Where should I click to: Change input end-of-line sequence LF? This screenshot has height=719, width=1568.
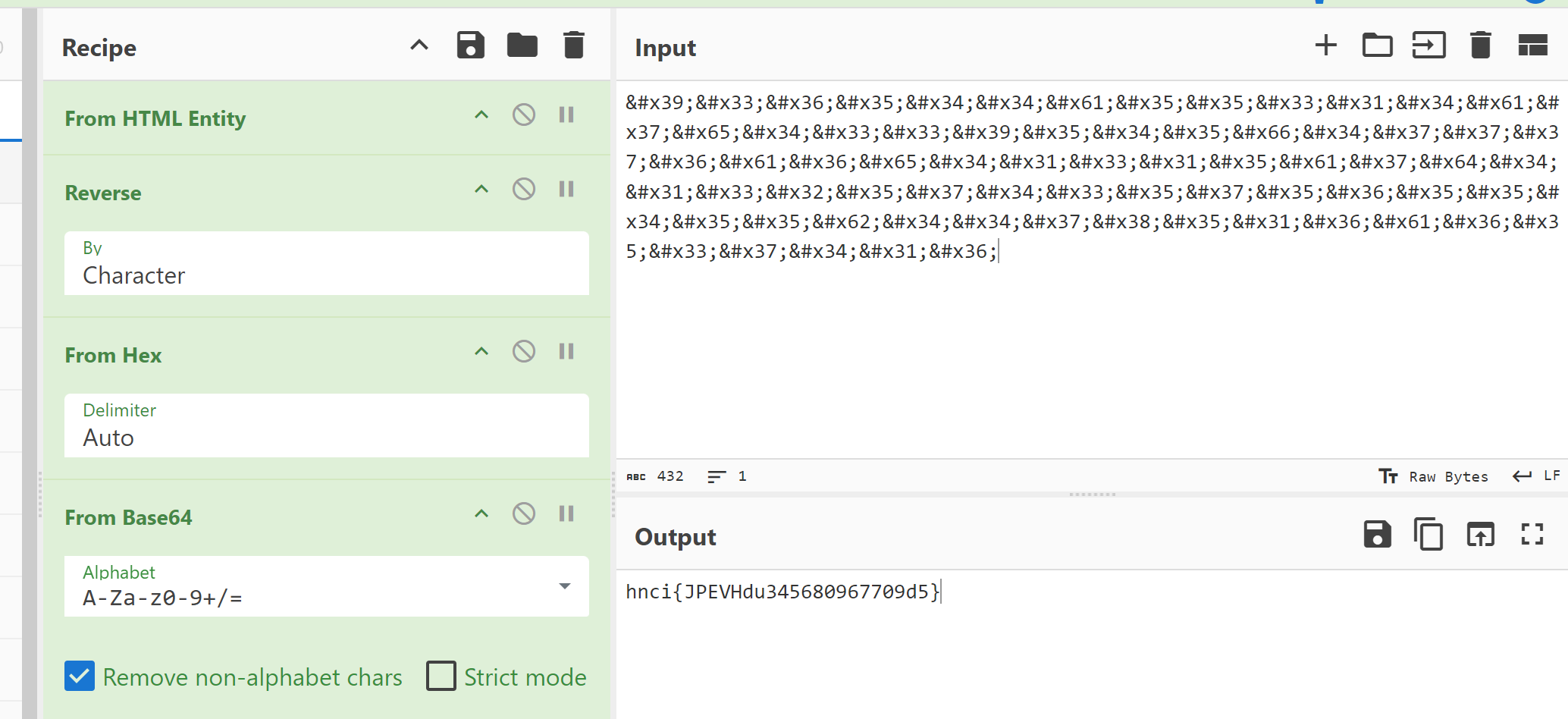coord(1536,476)
